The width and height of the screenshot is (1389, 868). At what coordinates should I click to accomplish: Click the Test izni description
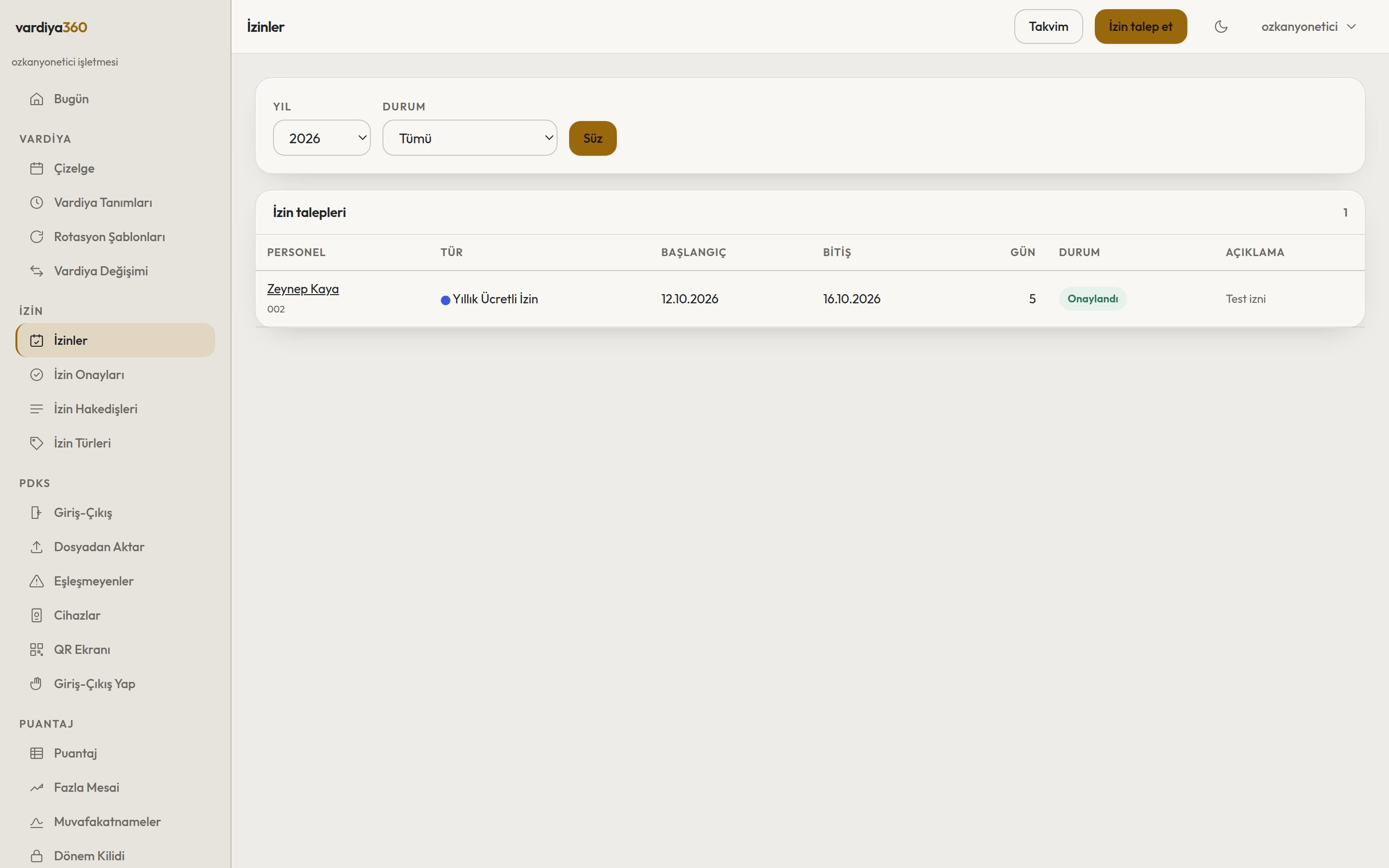1245,298
